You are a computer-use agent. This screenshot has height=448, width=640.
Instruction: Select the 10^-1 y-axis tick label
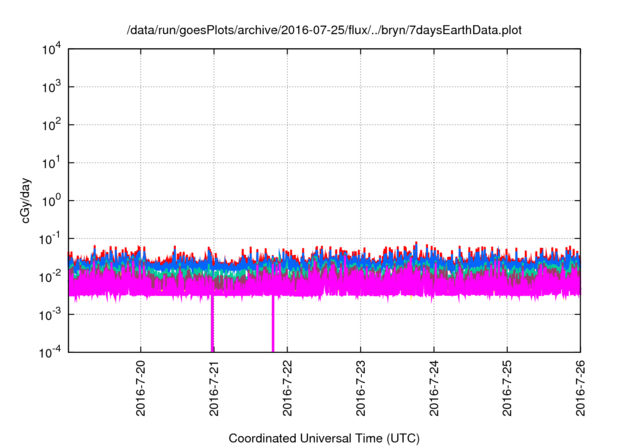pos(52,239)
